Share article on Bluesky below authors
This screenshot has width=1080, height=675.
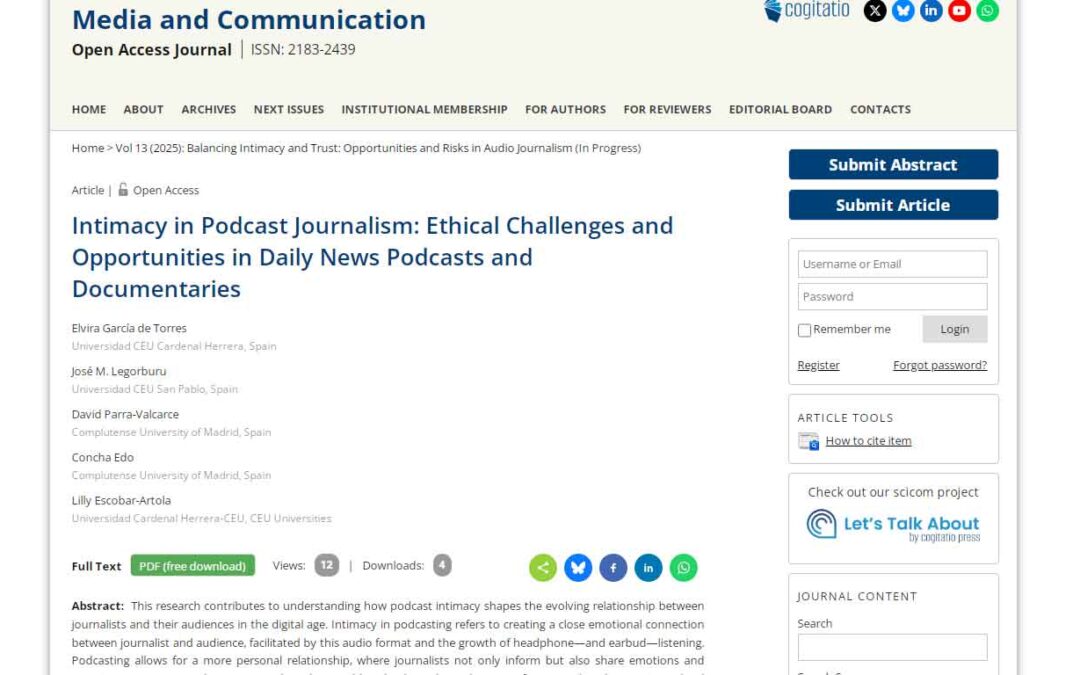(578, 568)
